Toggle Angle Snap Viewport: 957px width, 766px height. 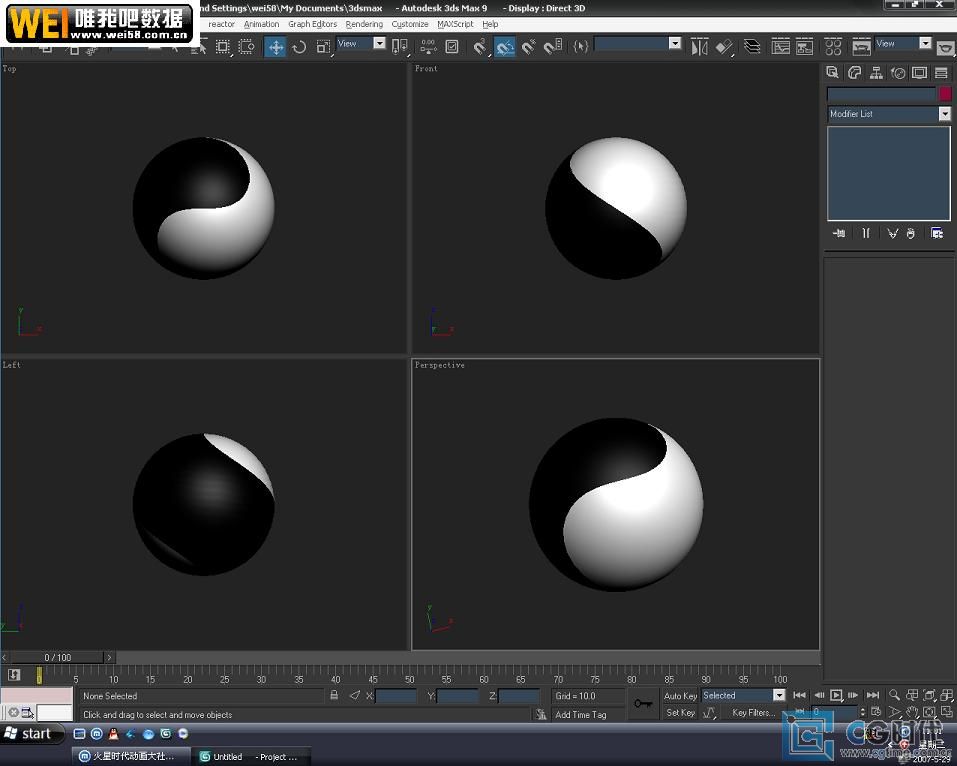point(505,47)
